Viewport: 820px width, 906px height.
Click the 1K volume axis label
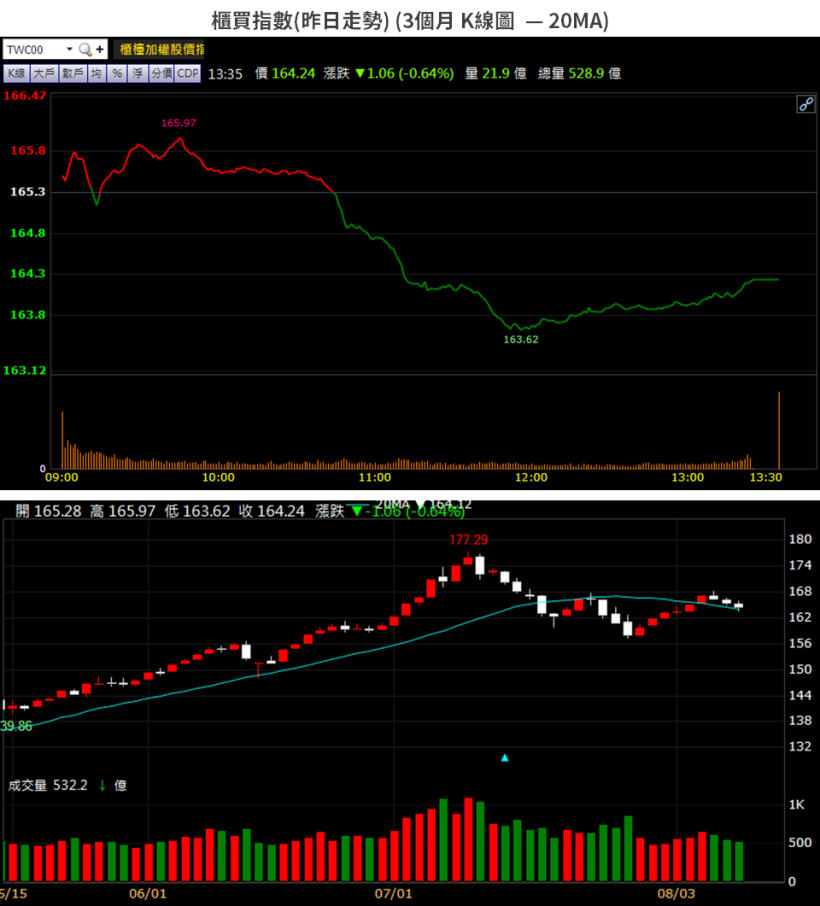[x=796, y=805]
